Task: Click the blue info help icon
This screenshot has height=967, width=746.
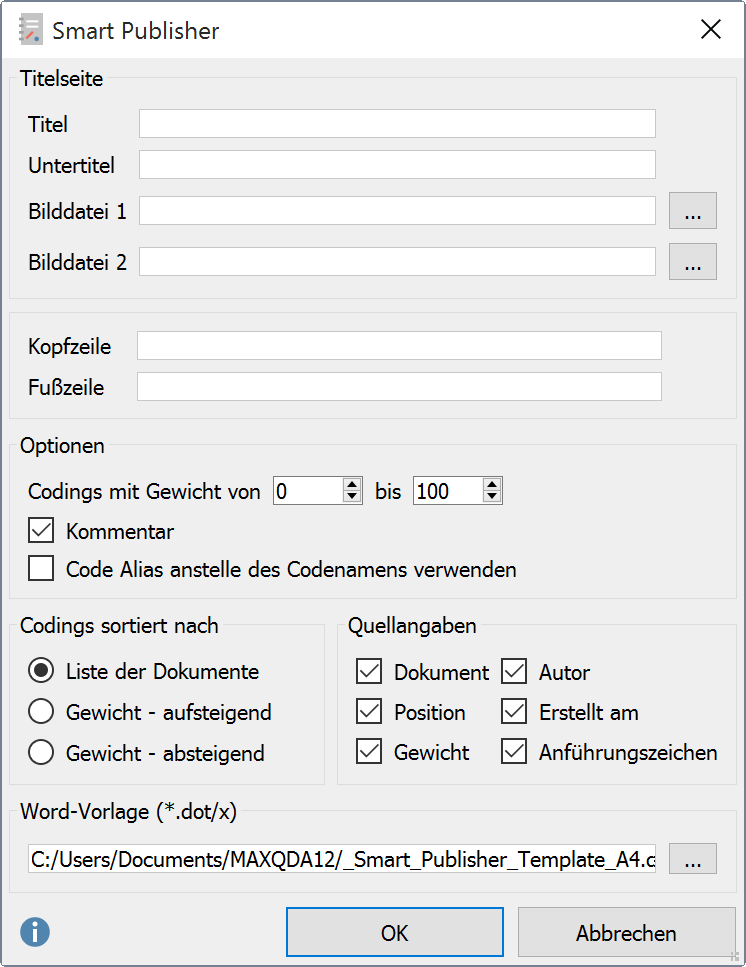Action: (35, 932)
